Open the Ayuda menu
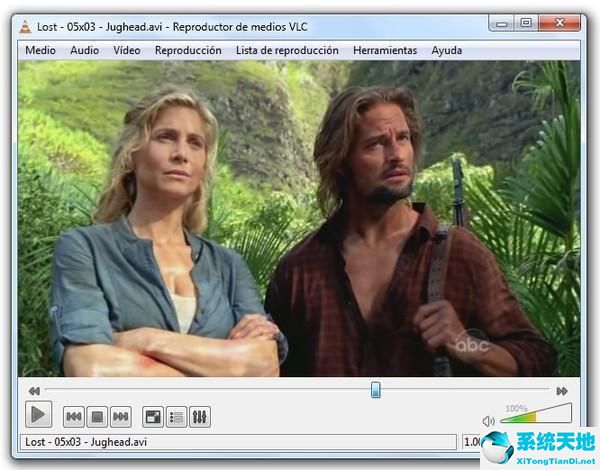Screen dimensions: 600x470 pyautogui.click(x=447, y=51)
